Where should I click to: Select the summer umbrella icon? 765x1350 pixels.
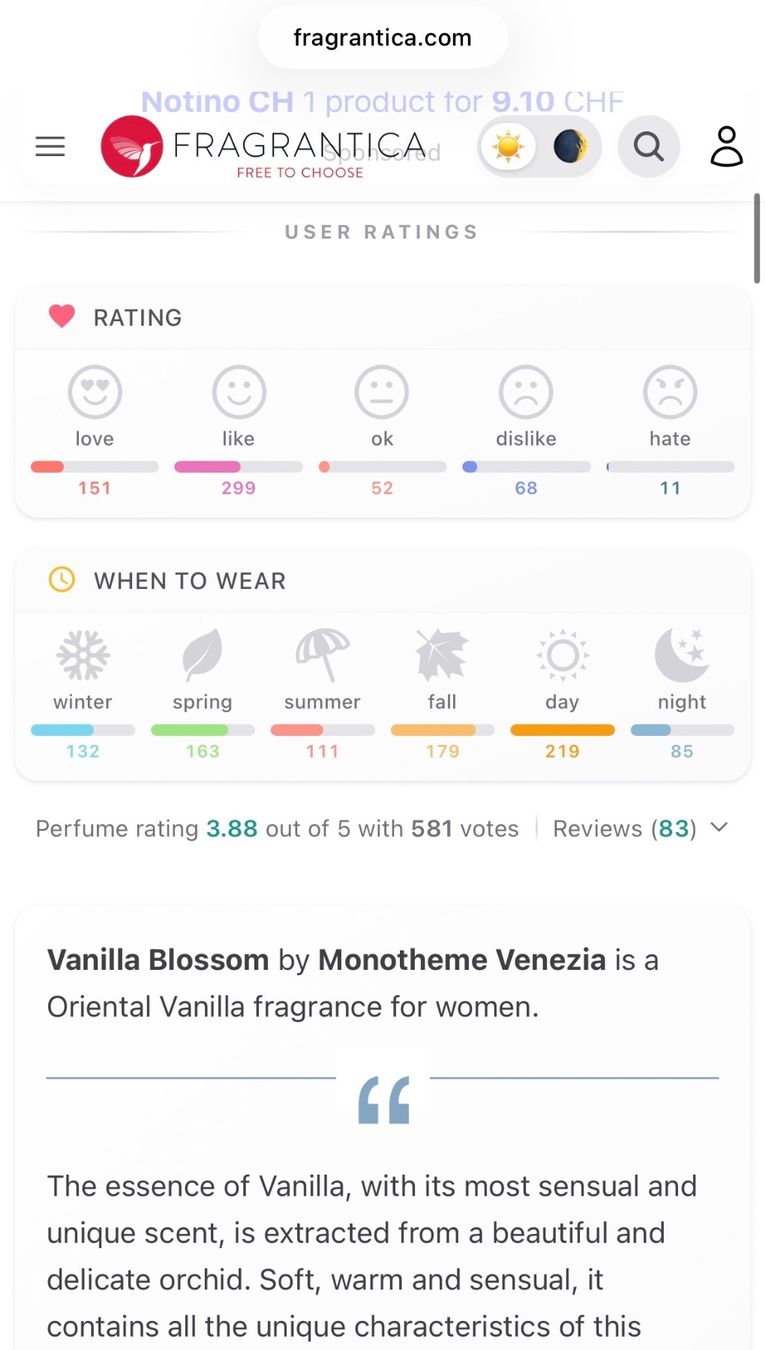pyautogui.click(x=322, y=656)
